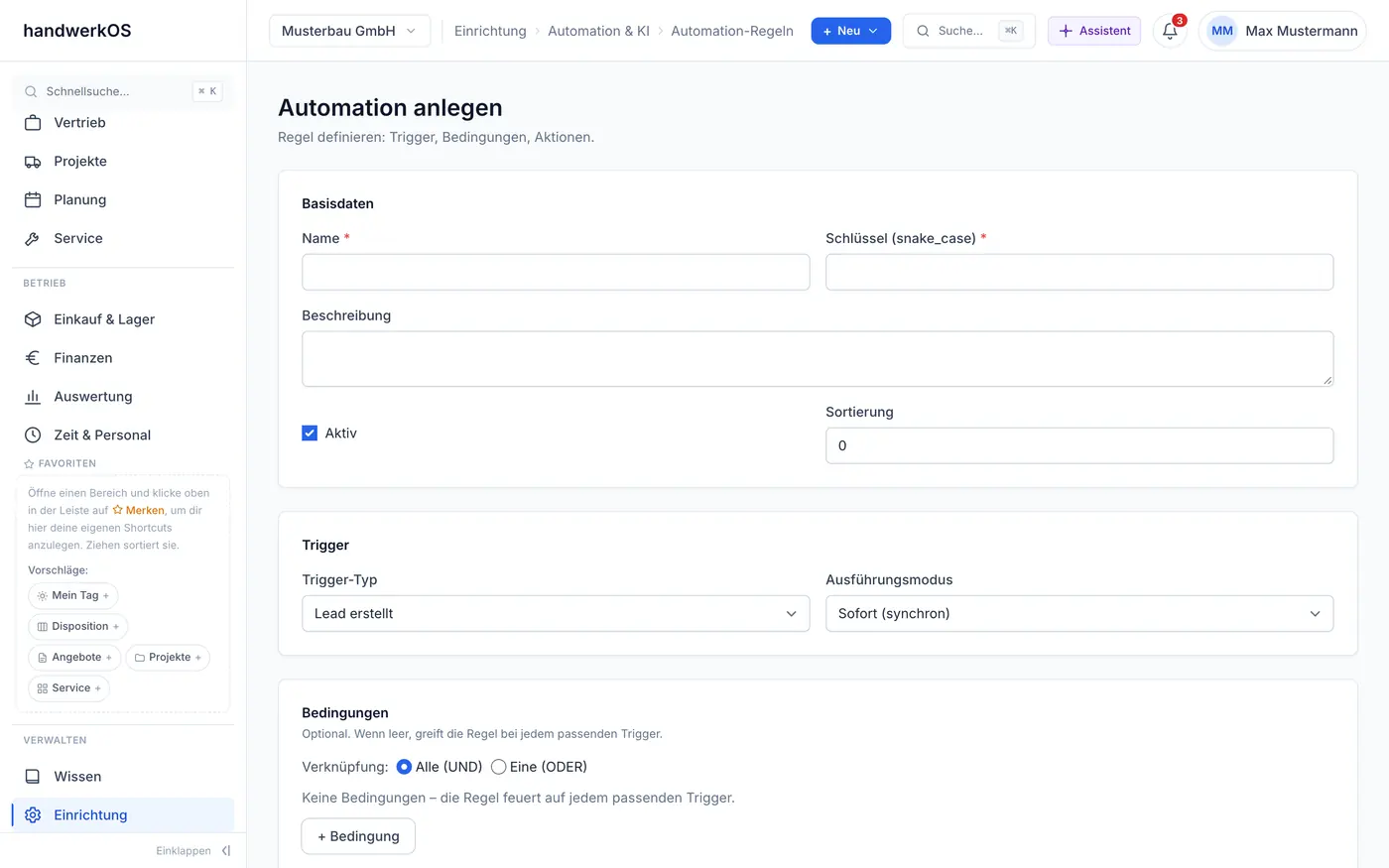The image size is (1389, 868).
Task: Select Alle (UND) radio option
Action: pos(404,767)
